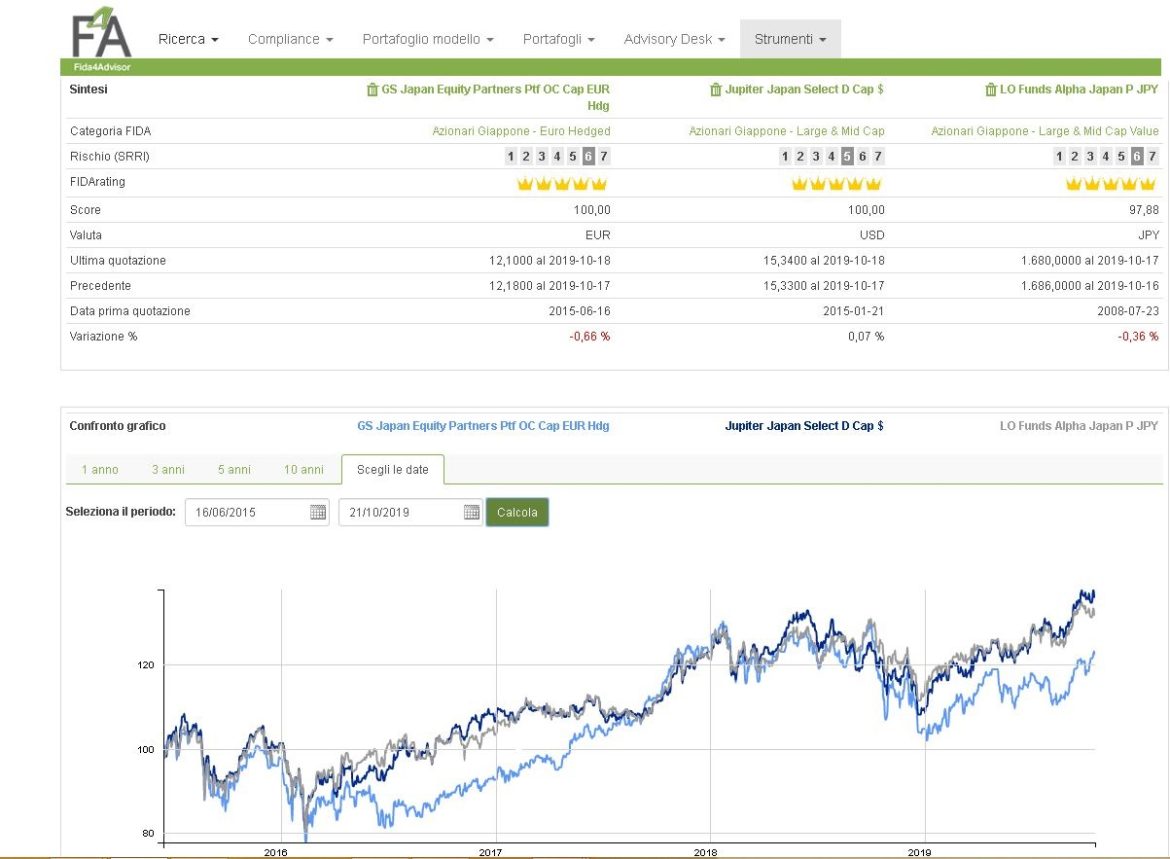
Task: Click the start date field 16/06/2015
Action: (x=257, y=512)
